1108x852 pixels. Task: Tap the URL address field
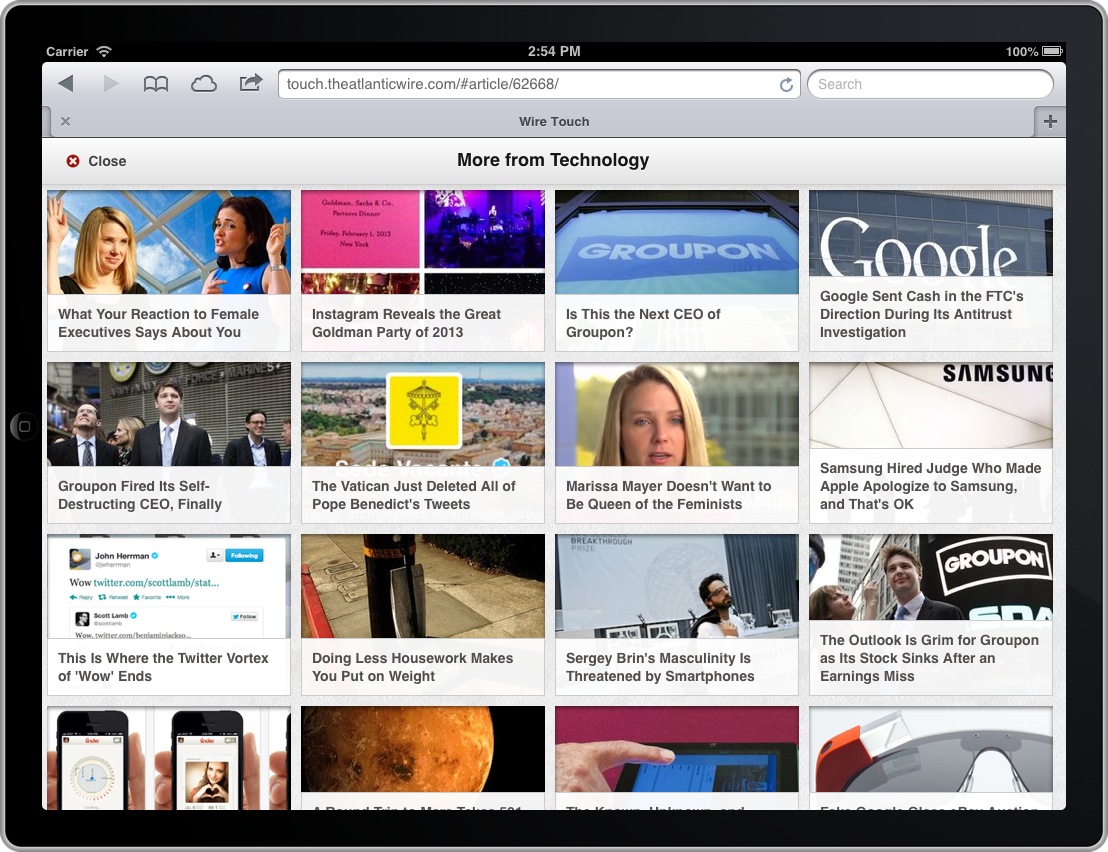538,84
